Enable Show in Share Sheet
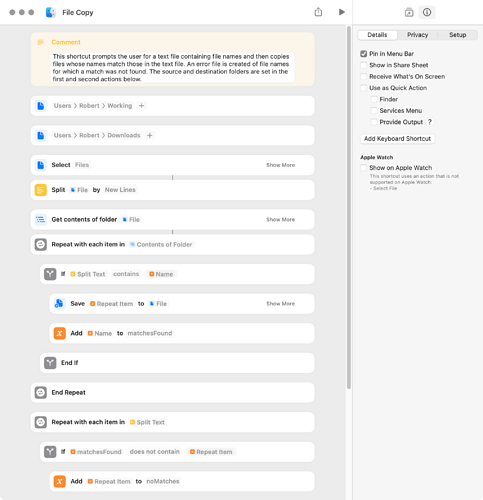Viewport: 483px width, 500px height. (364, 65)
